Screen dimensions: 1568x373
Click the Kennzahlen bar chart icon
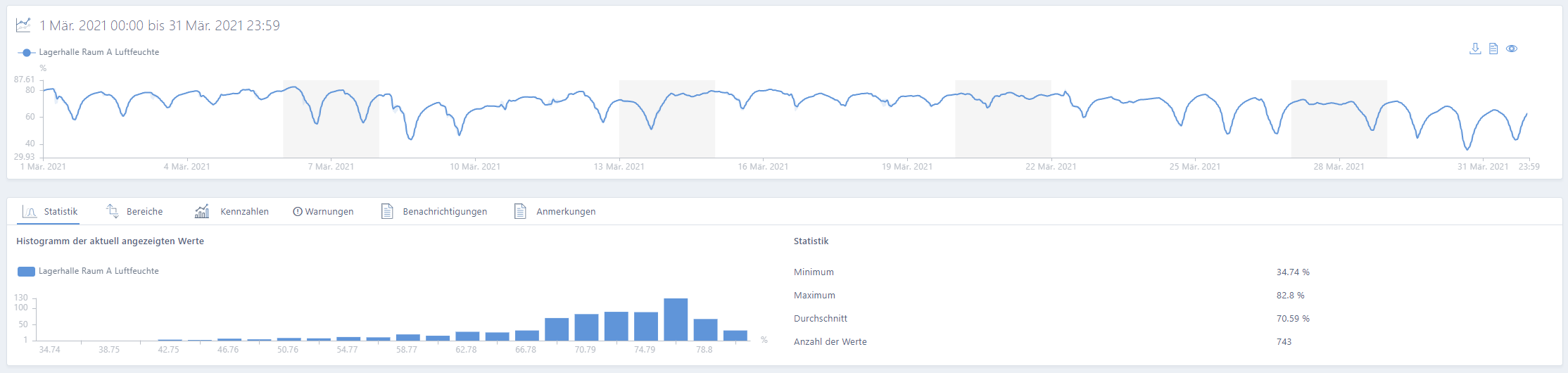(x=202, y=211)
